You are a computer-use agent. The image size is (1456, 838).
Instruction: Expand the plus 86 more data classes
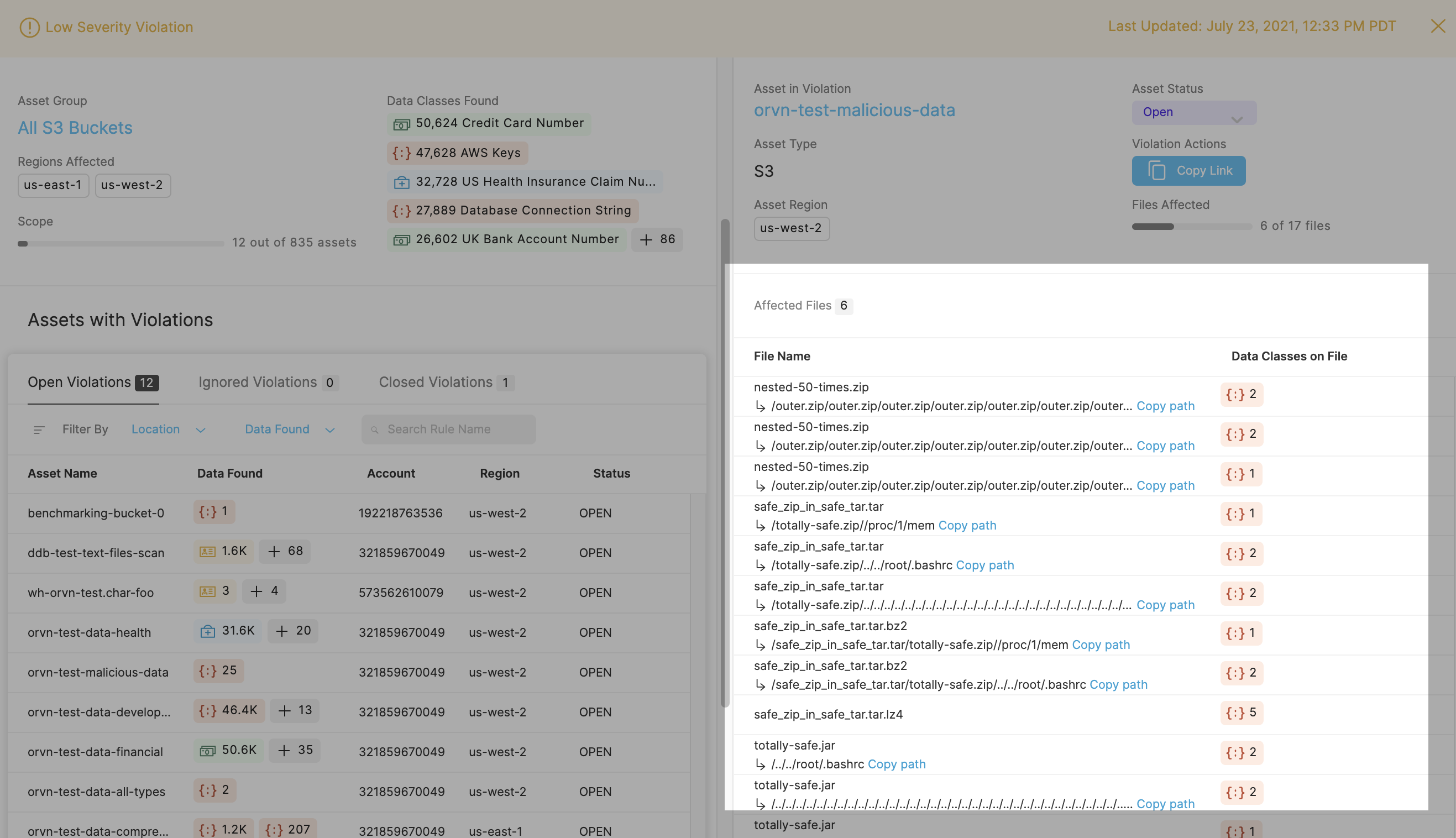coord(657,239)
